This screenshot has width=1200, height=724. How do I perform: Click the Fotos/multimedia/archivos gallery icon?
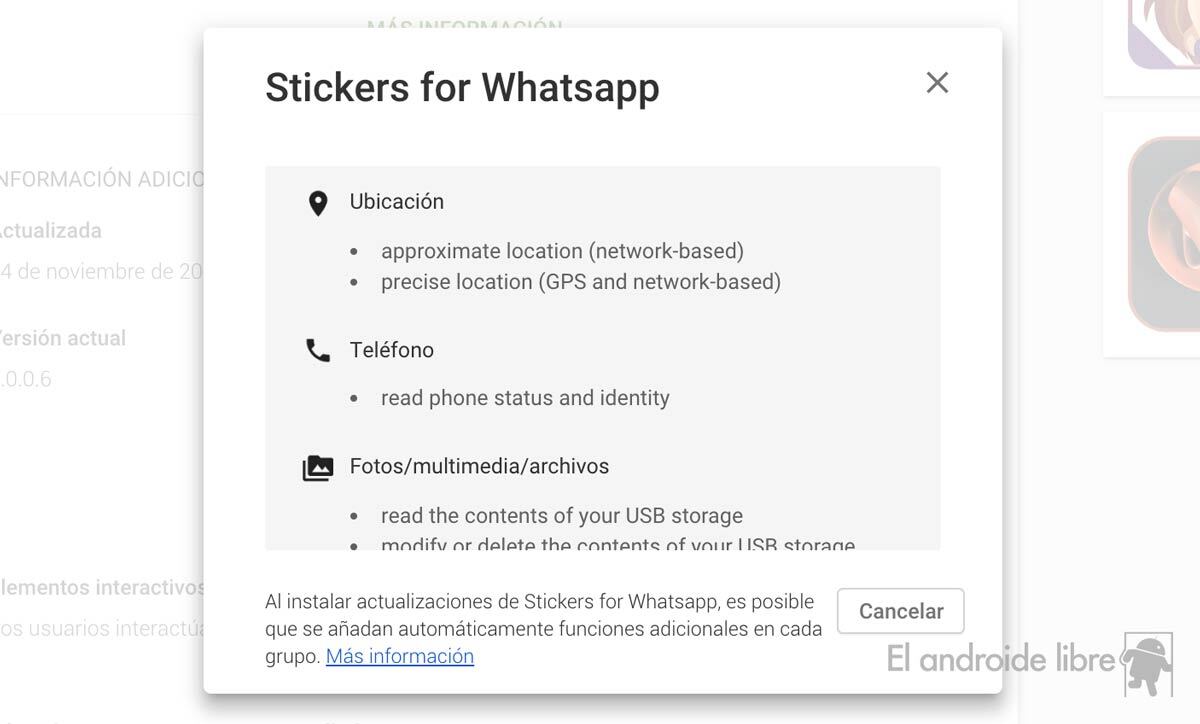318,468
